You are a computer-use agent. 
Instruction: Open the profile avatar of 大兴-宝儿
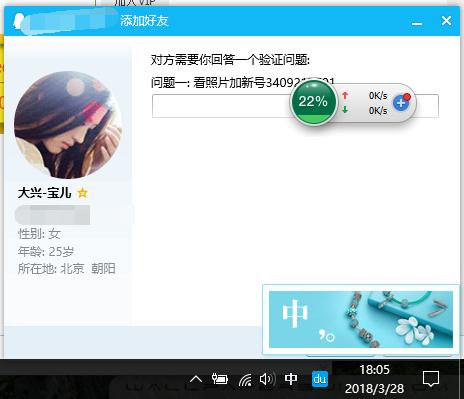(x=68, y=125)
